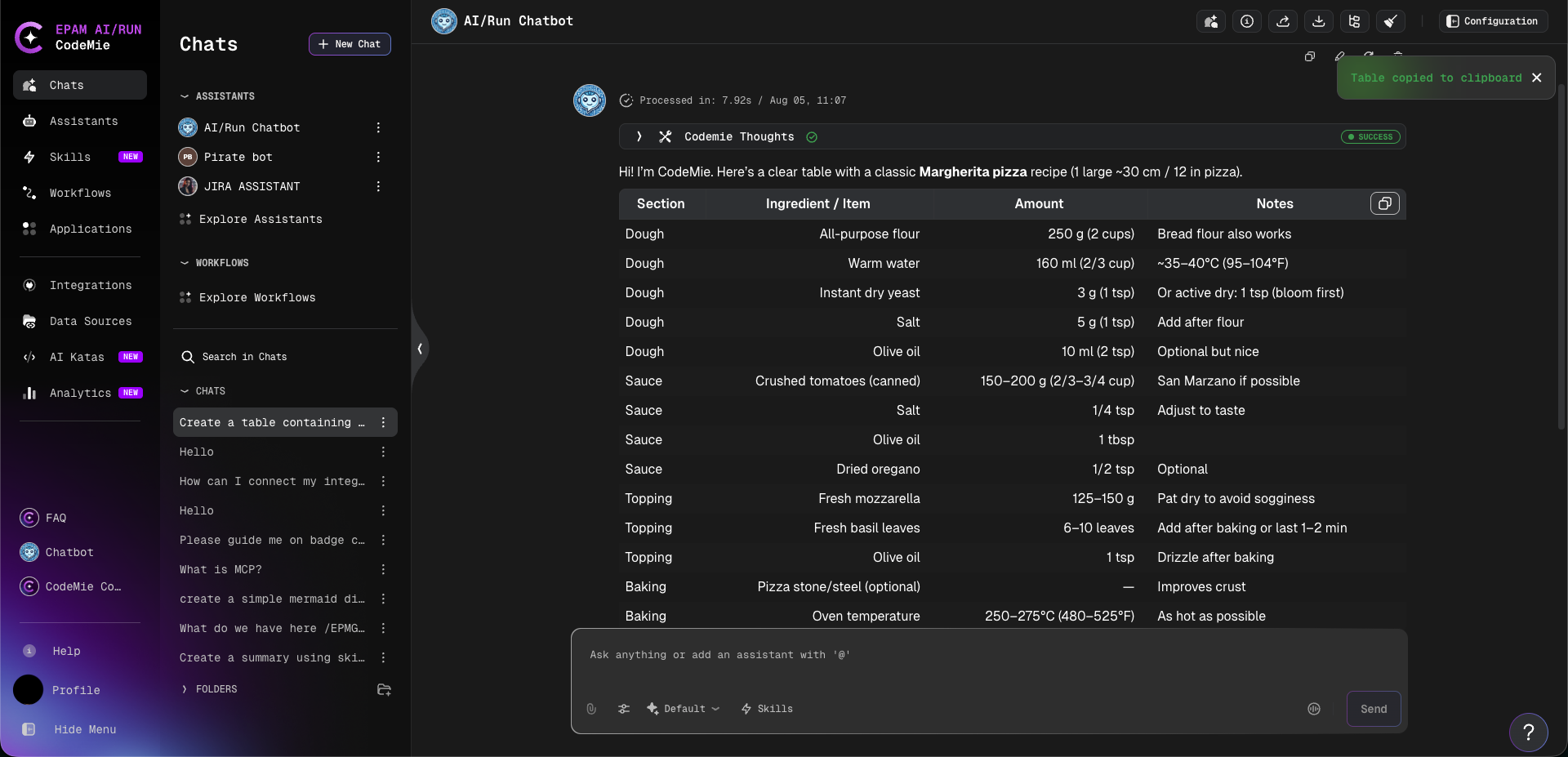
Task: Click the AI/Run Chatbot avatar in the header
Action: coord(444,21)
